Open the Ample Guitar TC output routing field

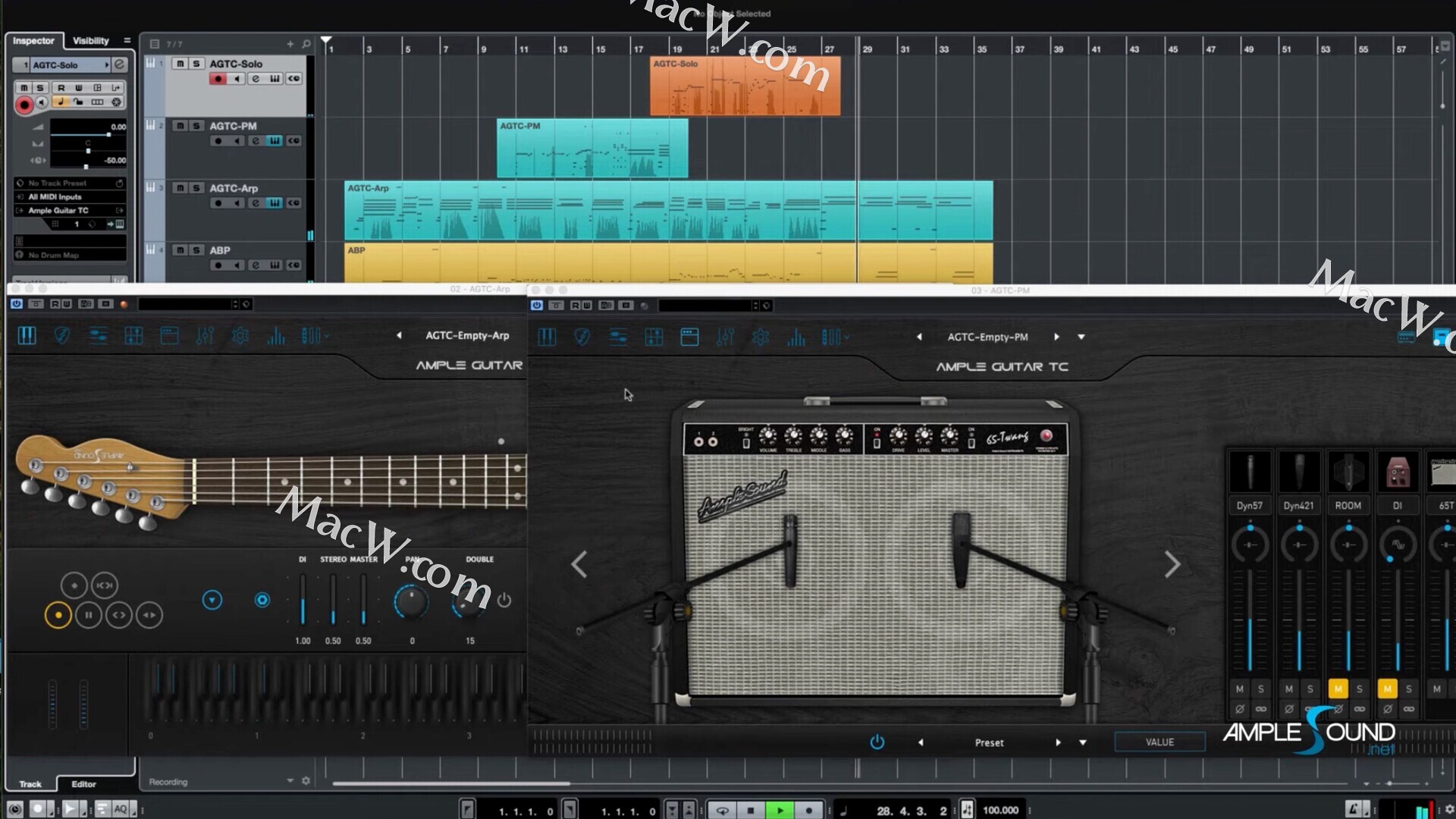tap(71, 211)
